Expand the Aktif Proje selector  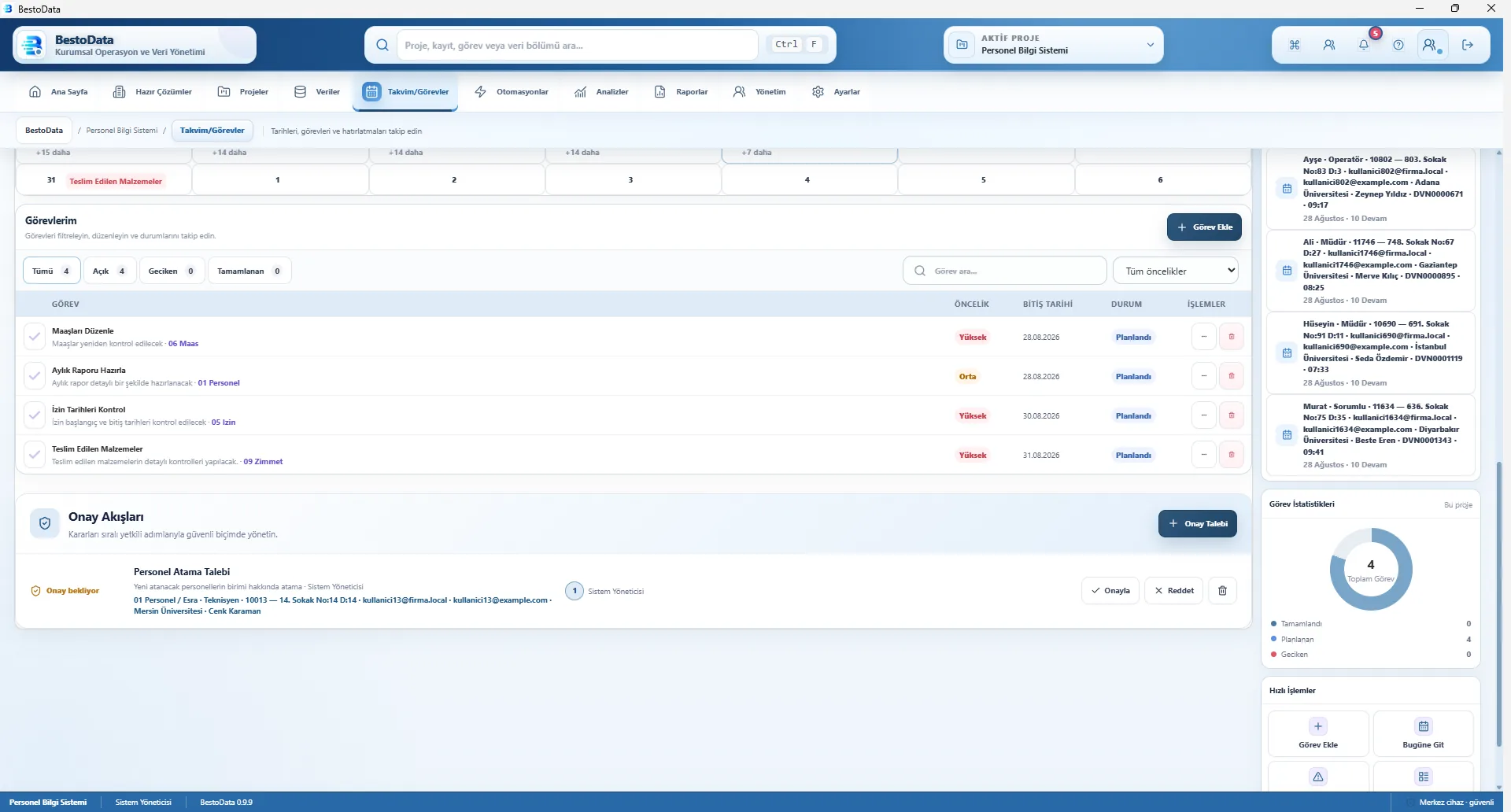pyautogui.click(x=1054, y=45)
